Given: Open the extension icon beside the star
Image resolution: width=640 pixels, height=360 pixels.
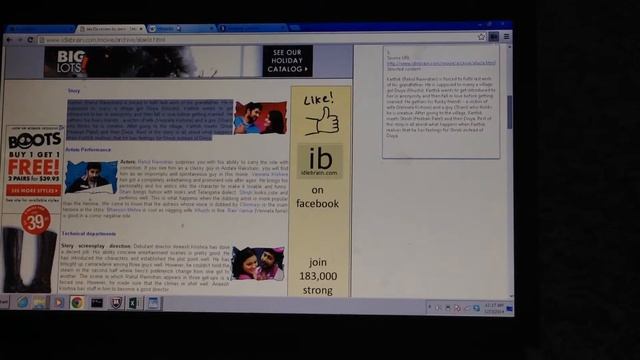Looking at the screenshot, I should [493, 37].
